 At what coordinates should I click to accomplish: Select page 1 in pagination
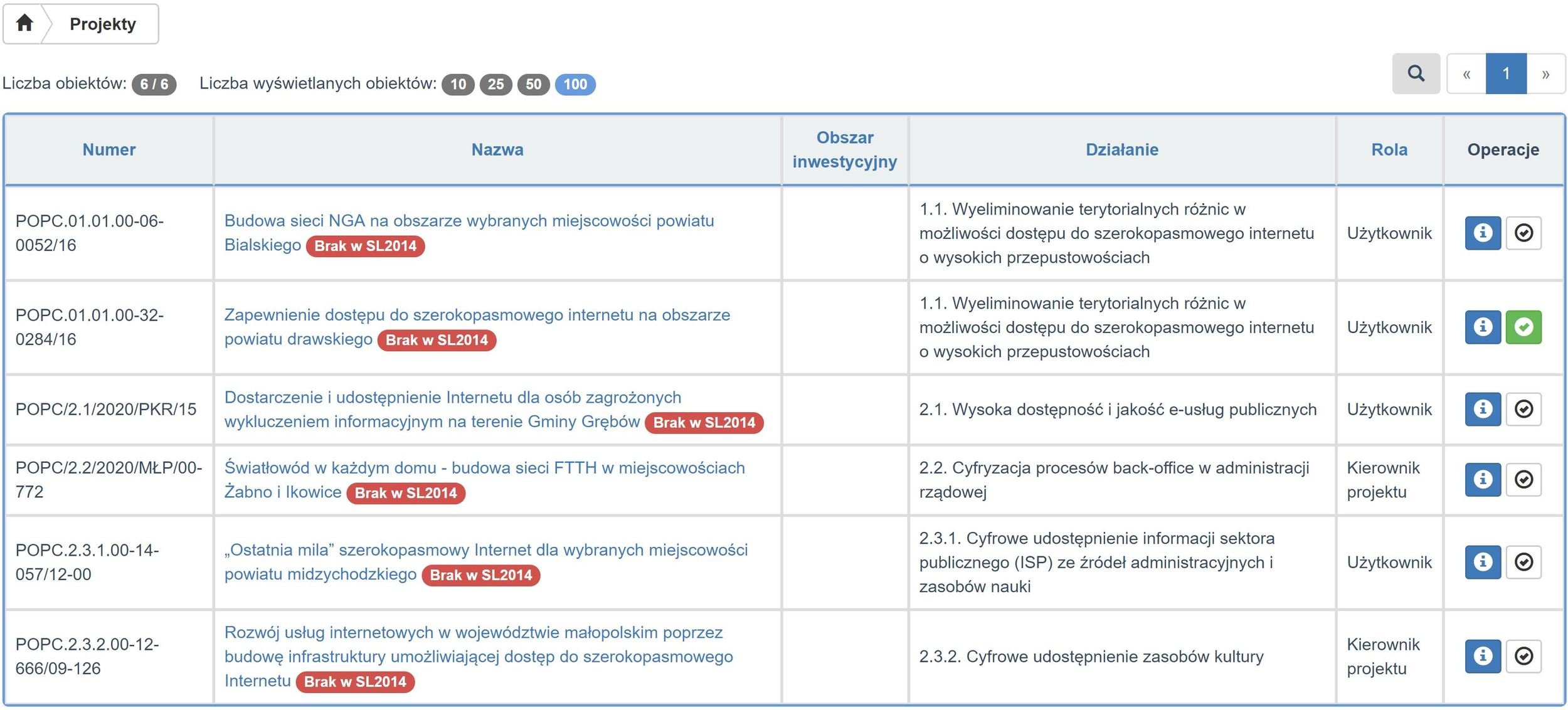[1505, 74]
